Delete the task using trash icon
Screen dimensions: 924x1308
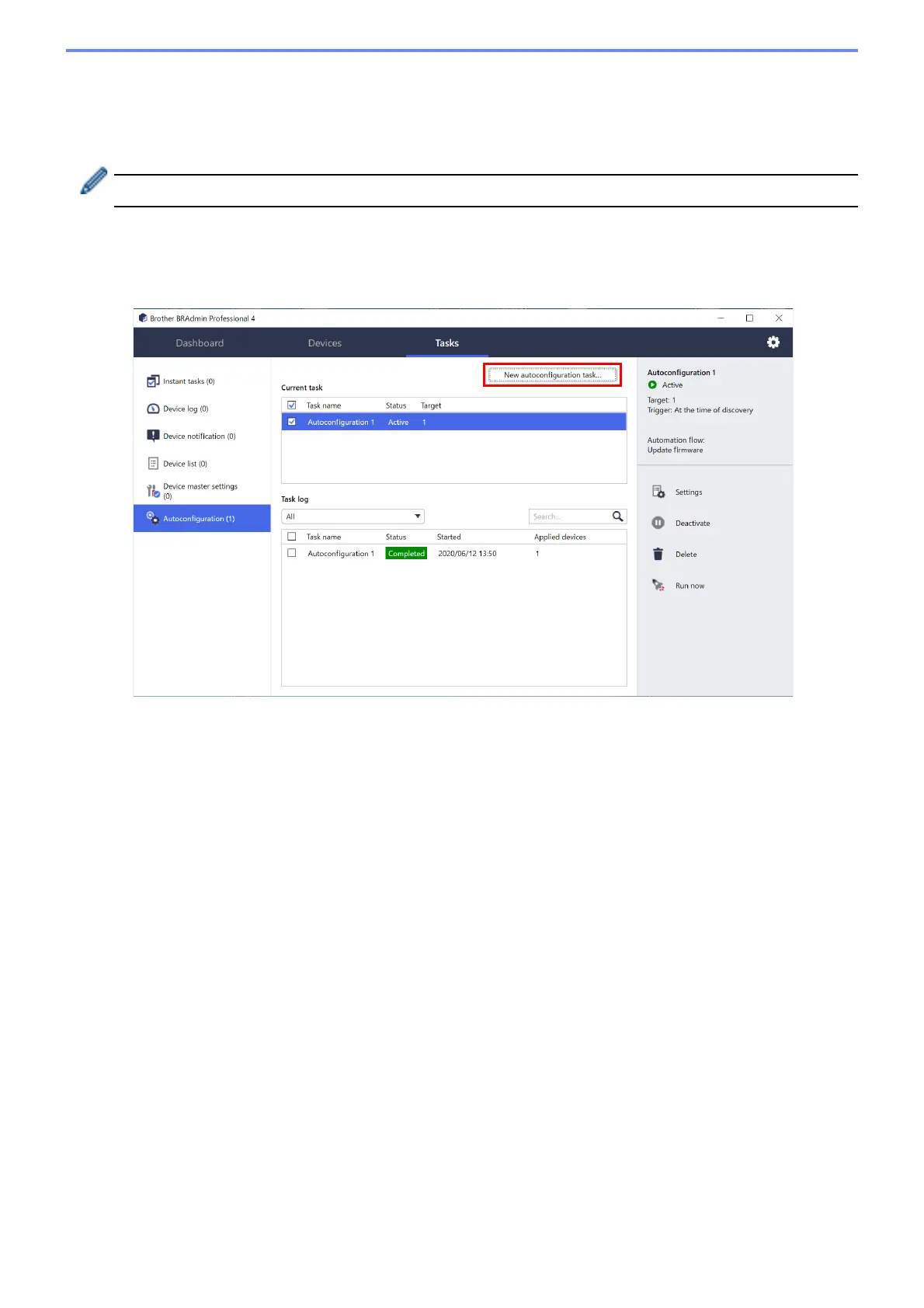[x=658, y=555]
